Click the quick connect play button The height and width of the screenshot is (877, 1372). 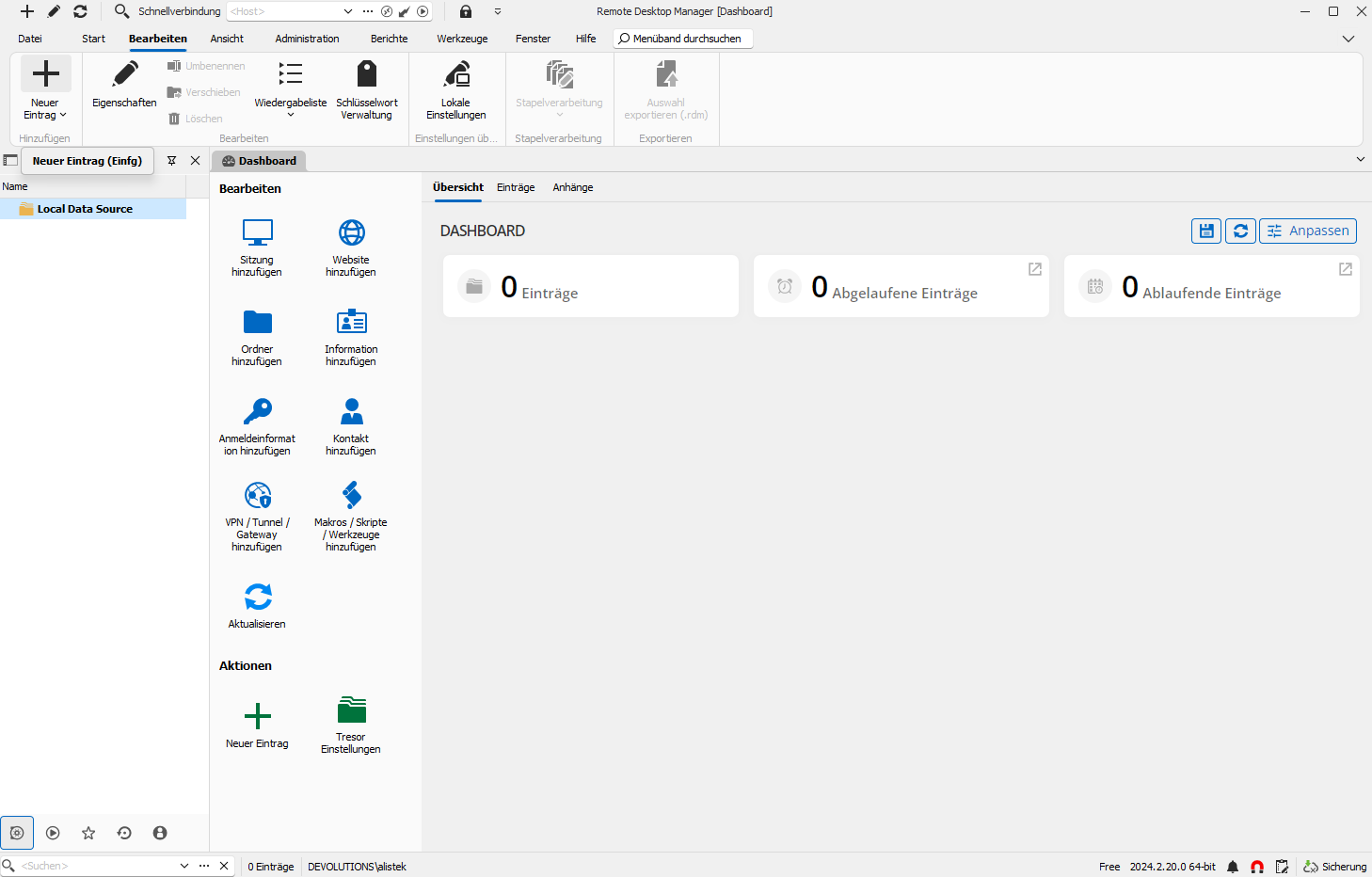click(x=423, y=11)
